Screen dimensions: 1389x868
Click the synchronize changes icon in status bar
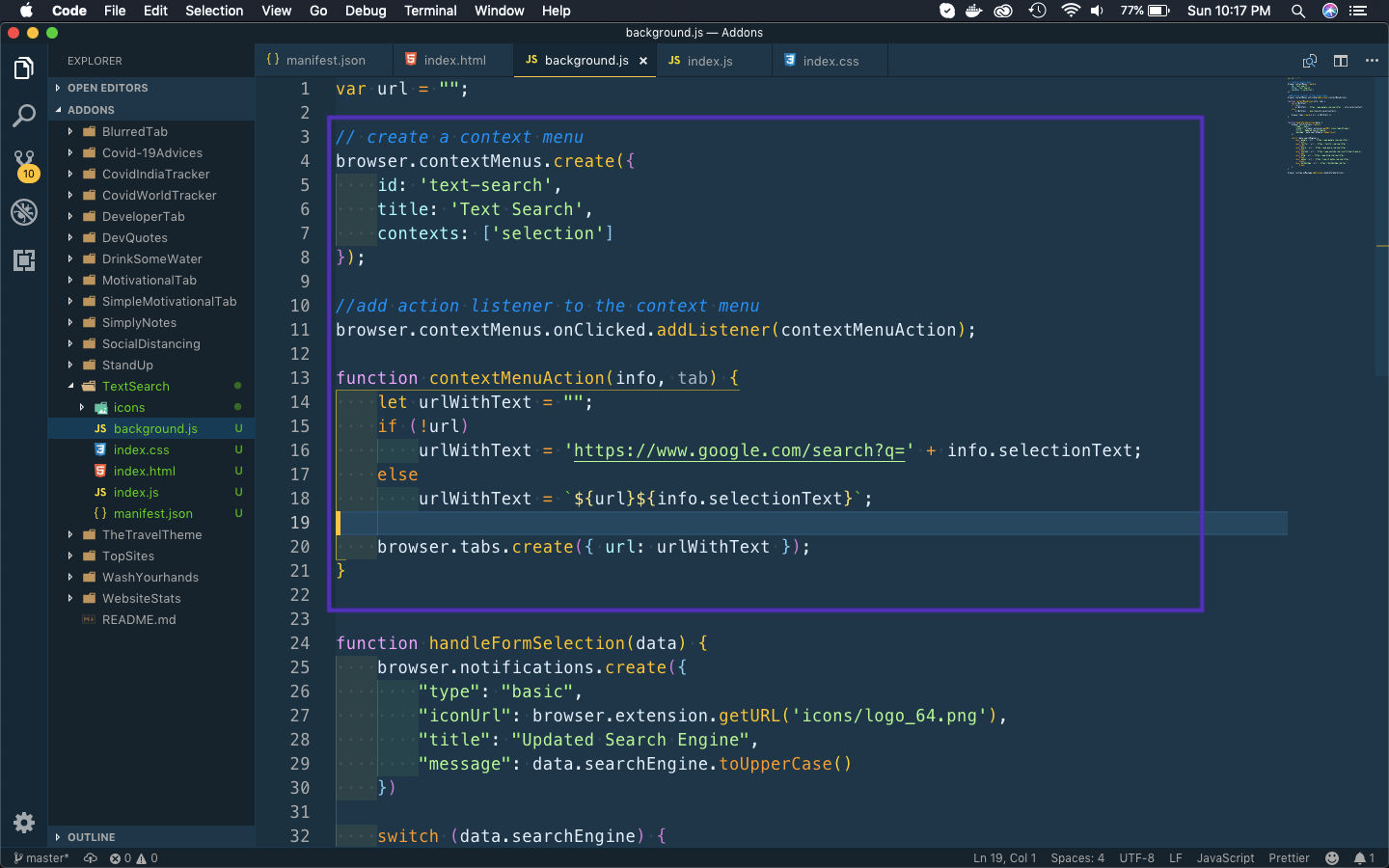click(x=91, y=858)
